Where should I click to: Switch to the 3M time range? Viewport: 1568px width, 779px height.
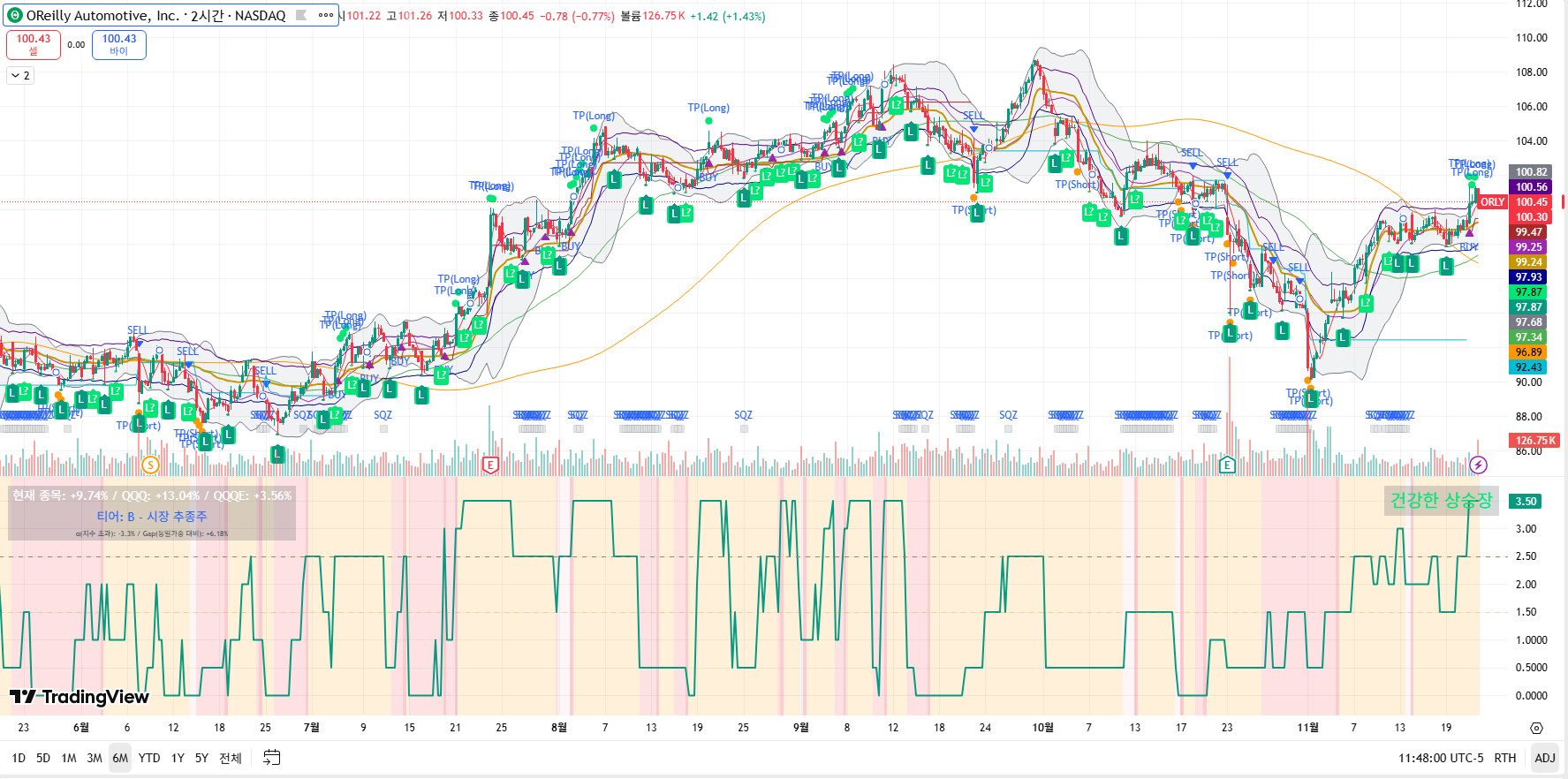click(95, 758)
